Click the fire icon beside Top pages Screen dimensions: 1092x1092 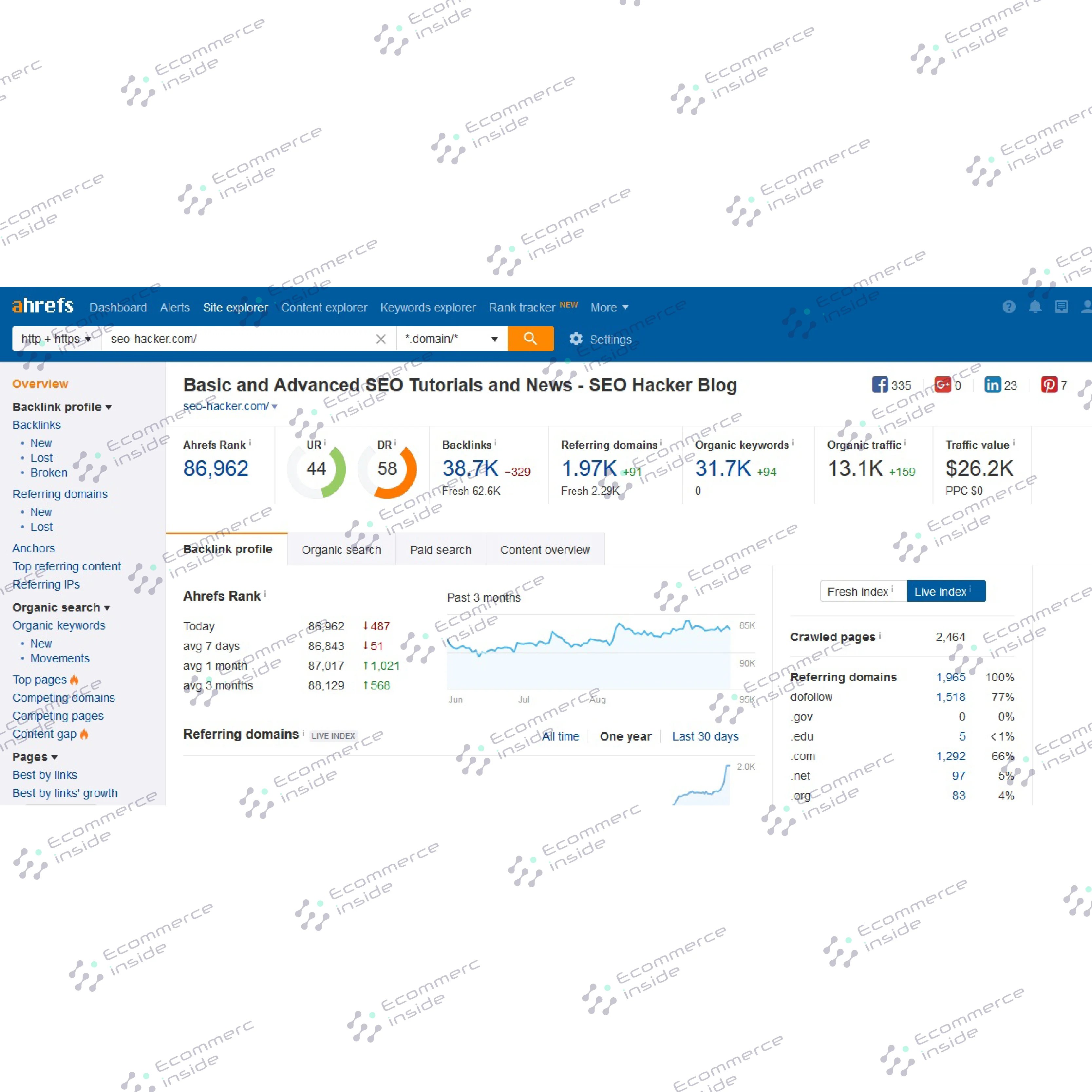pos(74,679)
